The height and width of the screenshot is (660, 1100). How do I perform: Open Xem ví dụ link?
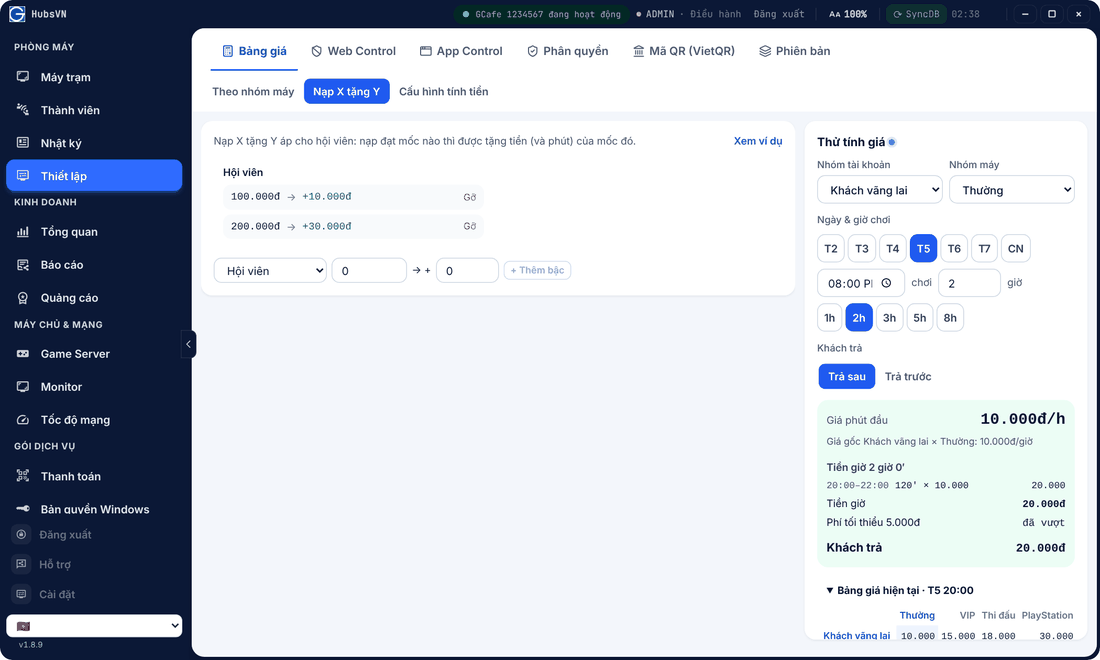point(758,141)
